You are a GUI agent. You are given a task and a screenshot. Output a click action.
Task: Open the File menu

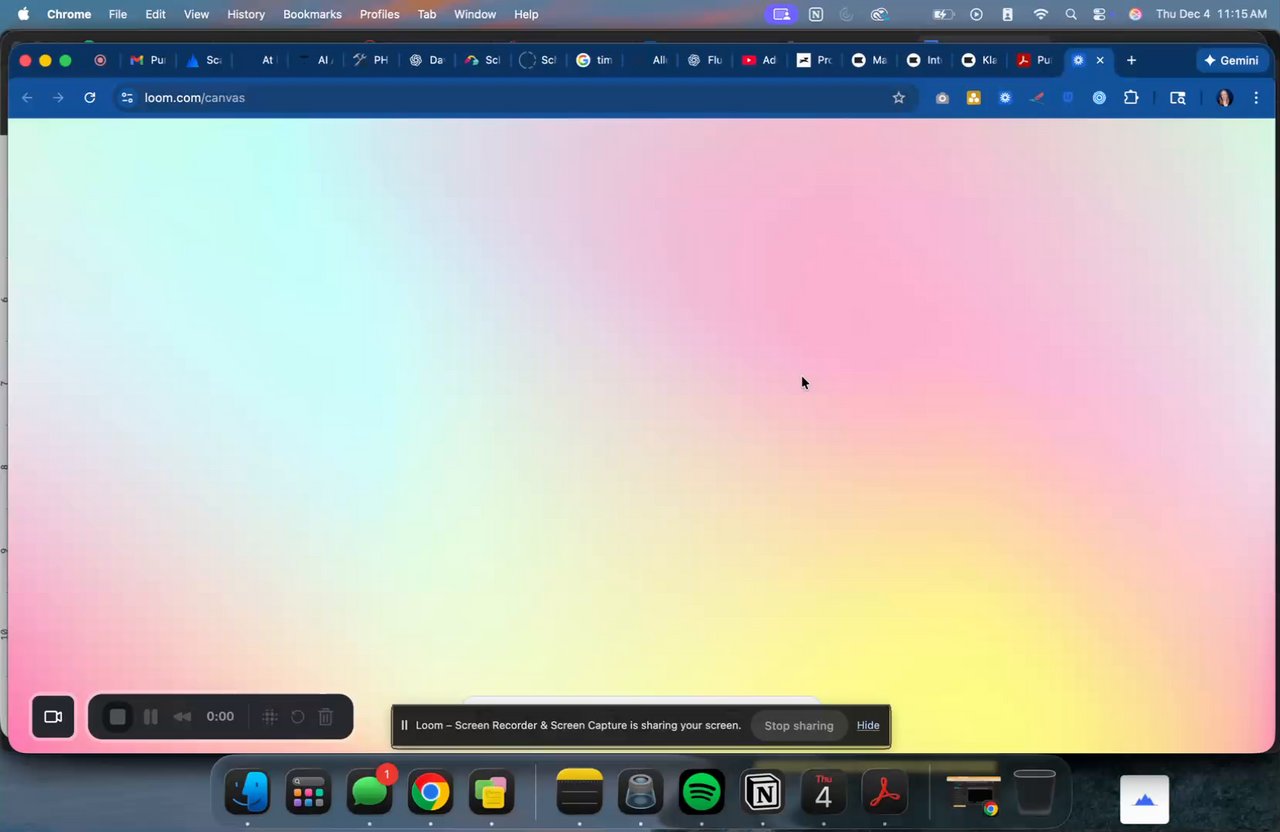pyautogui.click(x=118, y=14)
